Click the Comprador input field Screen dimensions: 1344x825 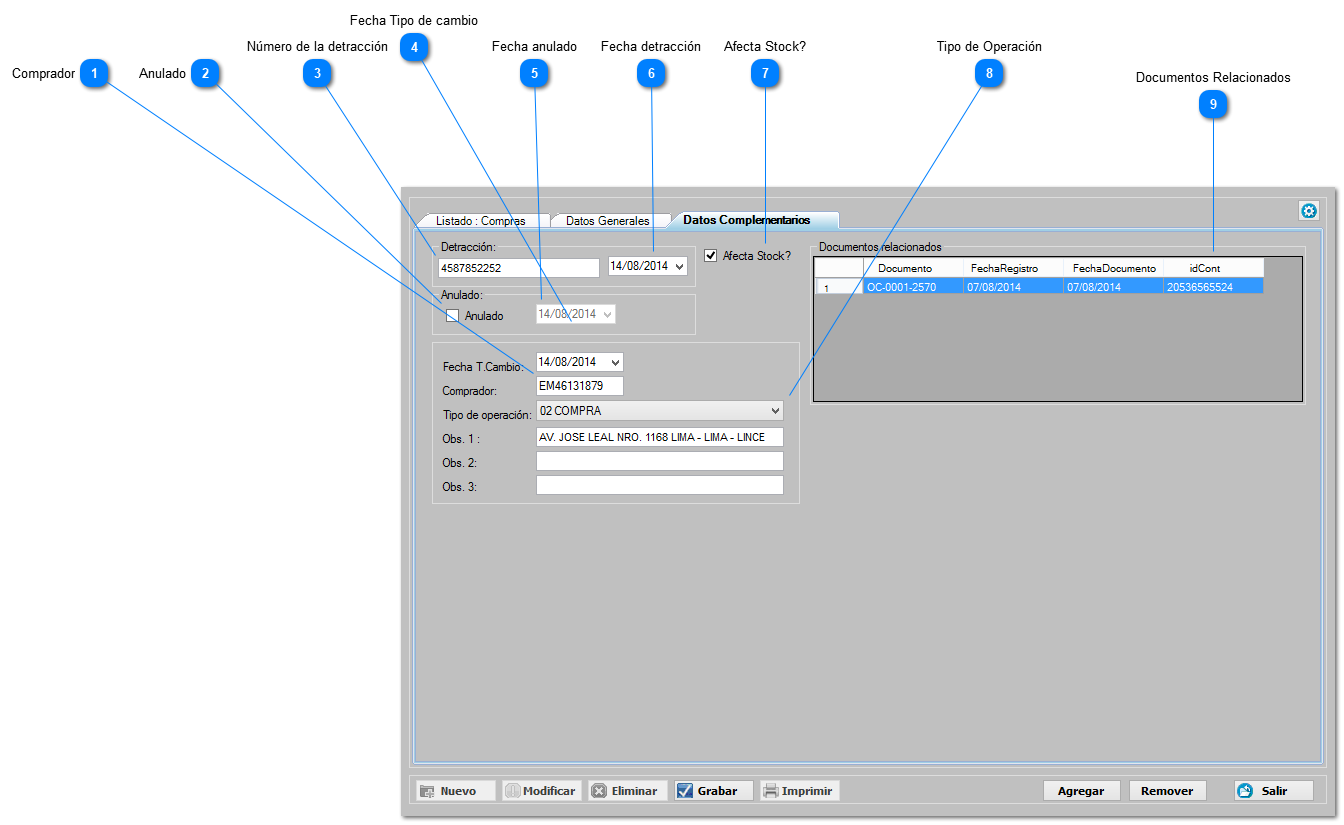[x=580, y=386]
